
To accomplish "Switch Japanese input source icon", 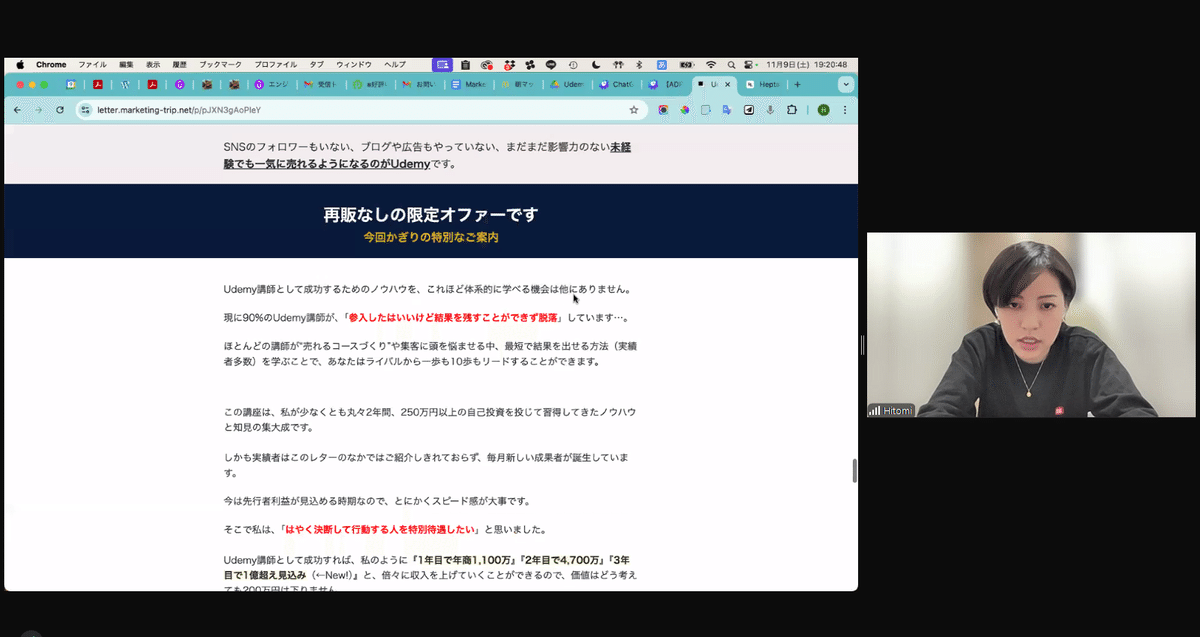I will 662,64.
